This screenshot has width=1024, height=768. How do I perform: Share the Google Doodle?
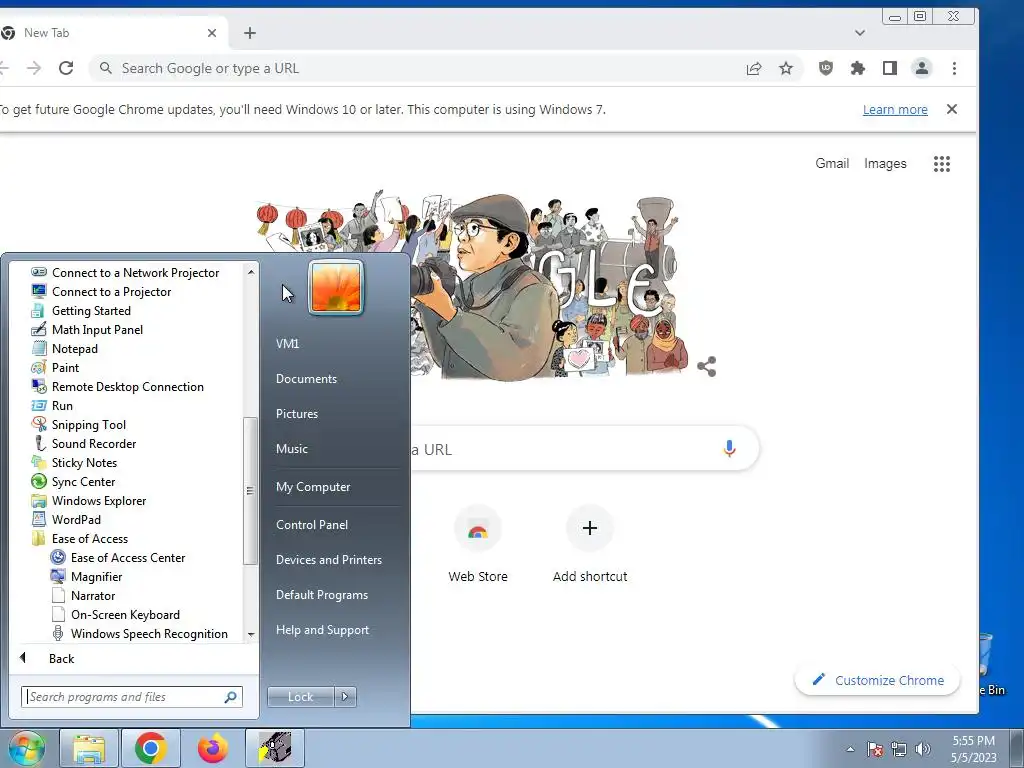tap(707, 366)
